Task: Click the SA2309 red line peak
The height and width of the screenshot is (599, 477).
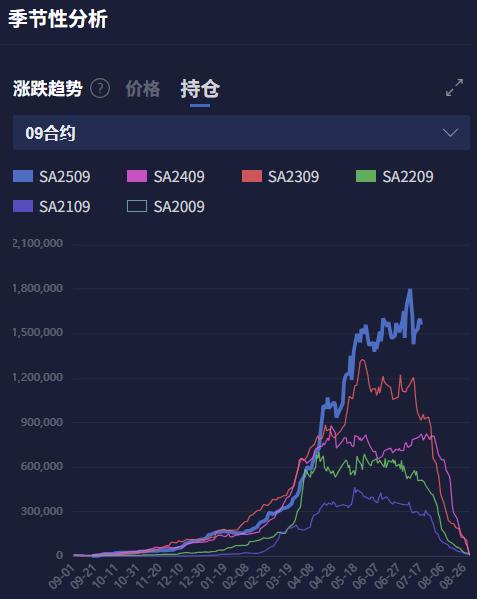Action: (362, 360)
